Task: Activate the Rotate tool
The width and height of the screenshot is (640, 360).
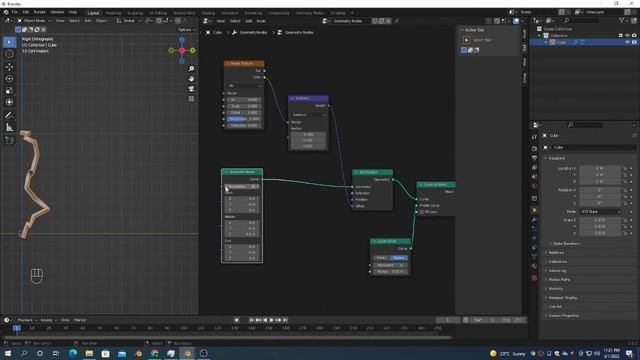Action: pos(9,78)
